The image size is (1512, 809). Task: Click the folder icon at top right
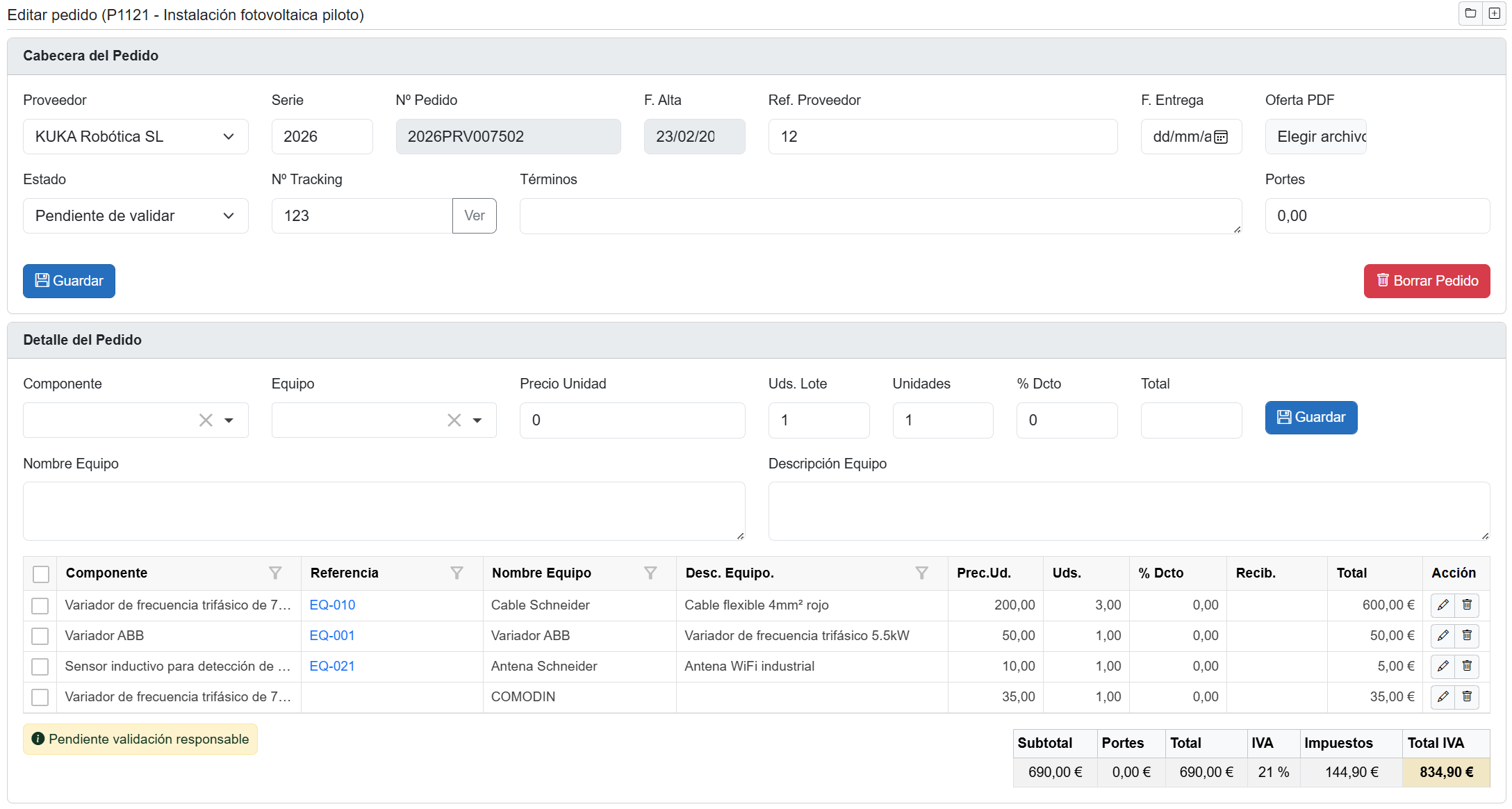click(x=1470, y=13)
